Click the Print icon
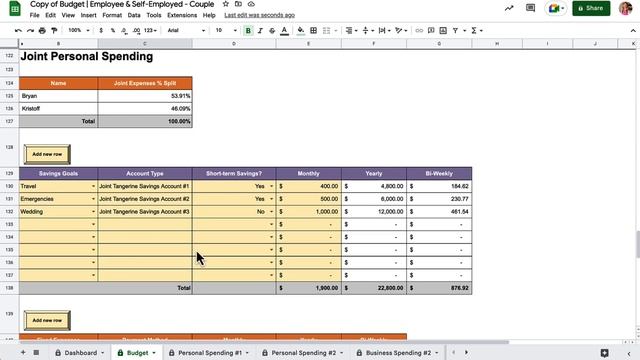Viewport: 640px width, 360px height. [42, 31]
